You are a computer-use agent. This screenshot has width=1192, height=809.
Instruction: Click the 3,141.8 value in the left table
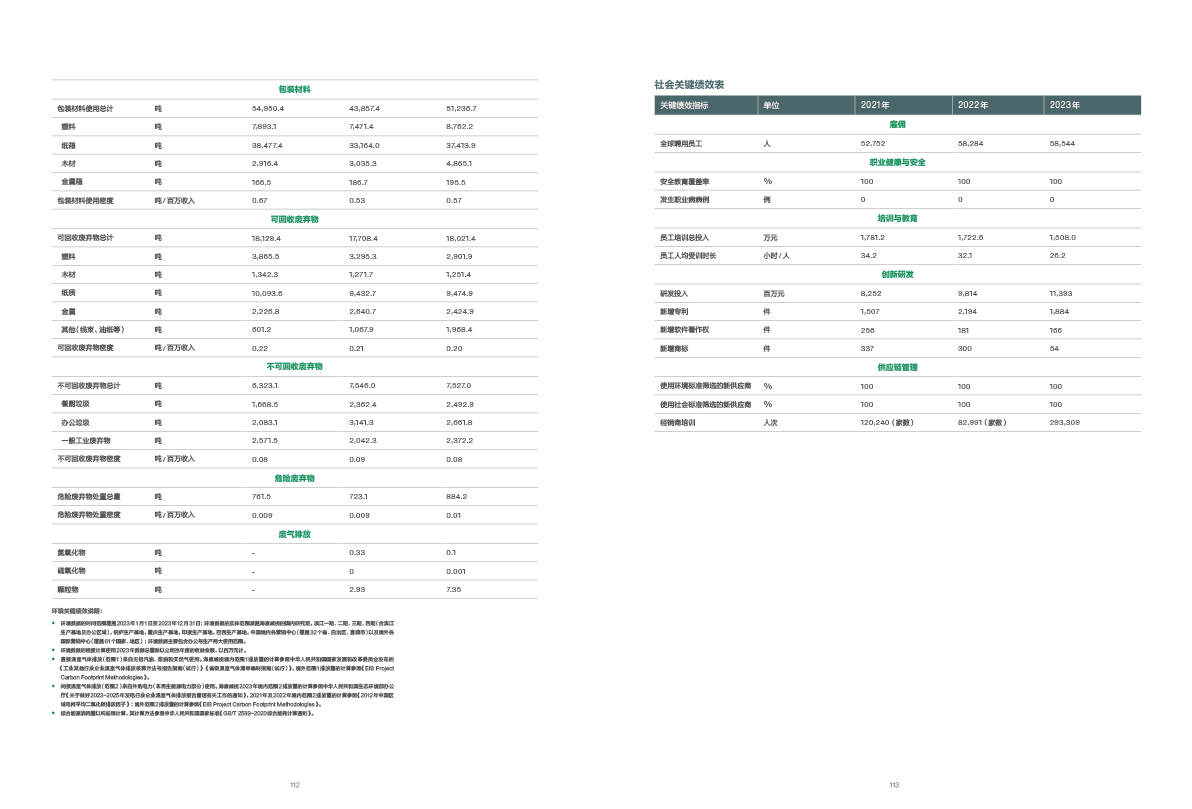[x=361, y=422]
